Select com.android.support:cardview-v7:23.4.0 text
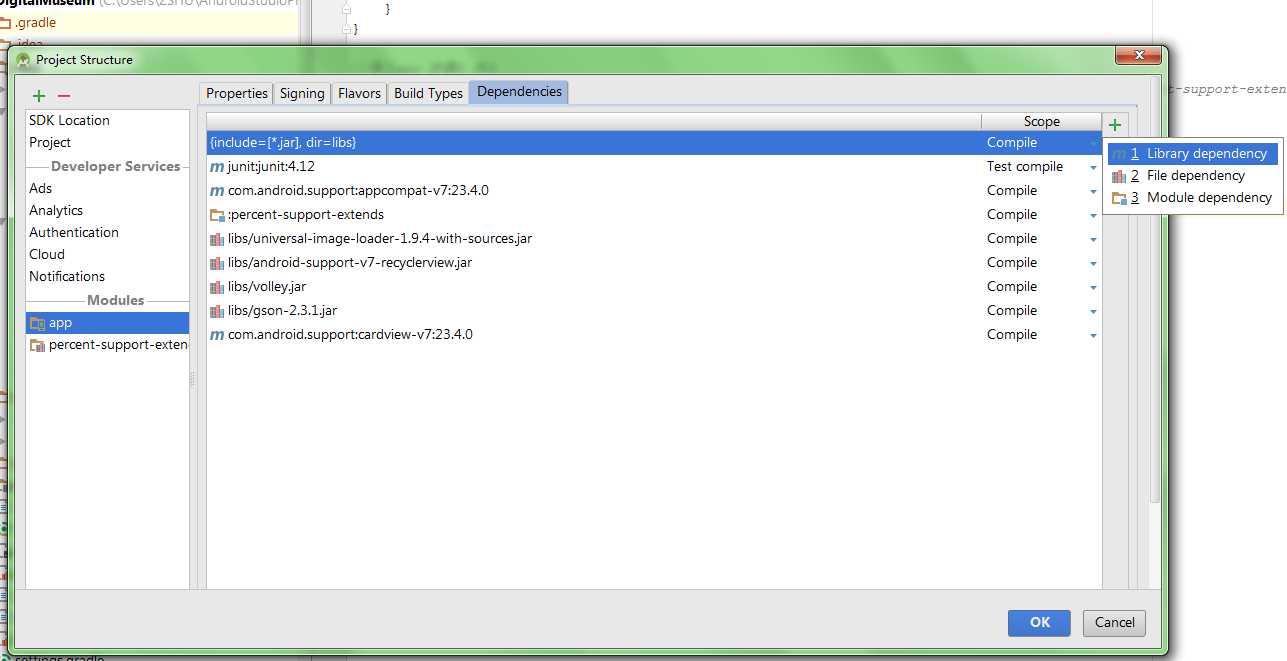Image resolution: width=1287 pixels, height=661 pixels. [x=350, y=335]
